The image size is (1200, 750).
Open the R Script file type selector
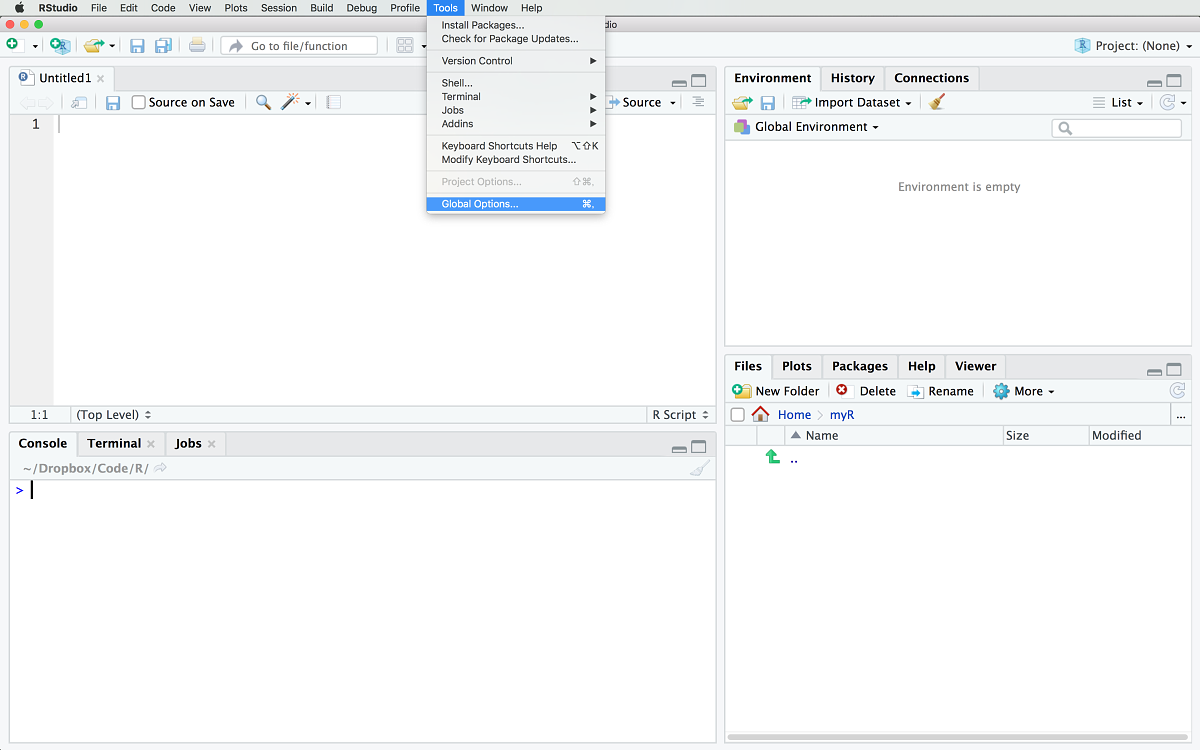680,414
